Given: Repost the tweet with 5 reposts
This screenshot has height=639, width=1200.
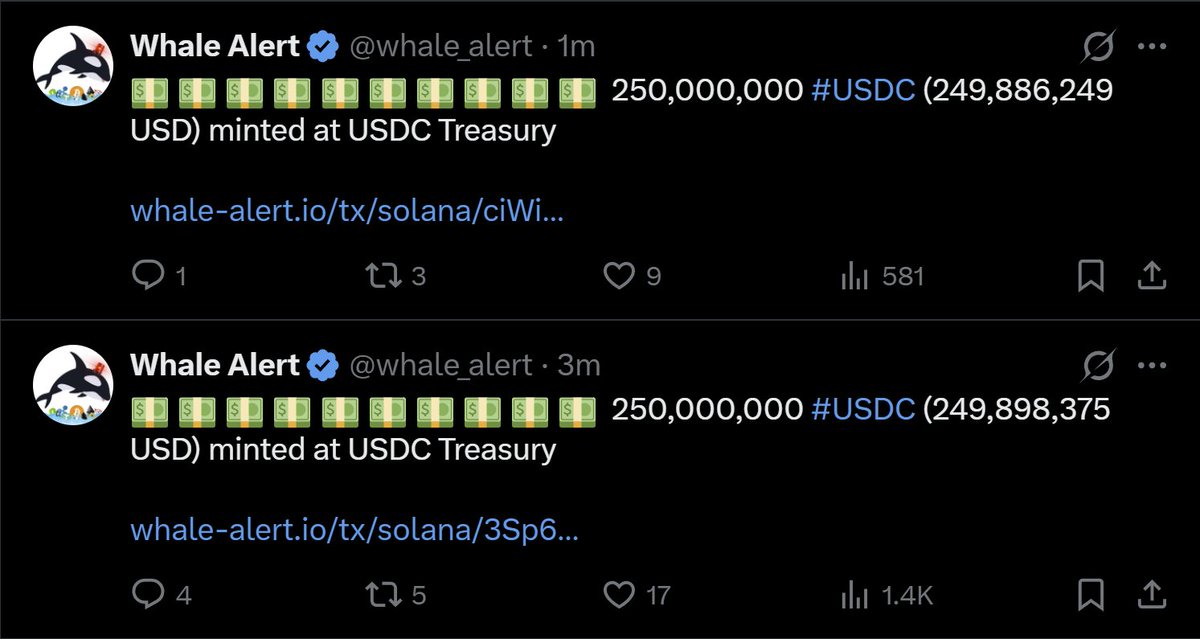Looking at the screenshot, I should click(385, 595).
